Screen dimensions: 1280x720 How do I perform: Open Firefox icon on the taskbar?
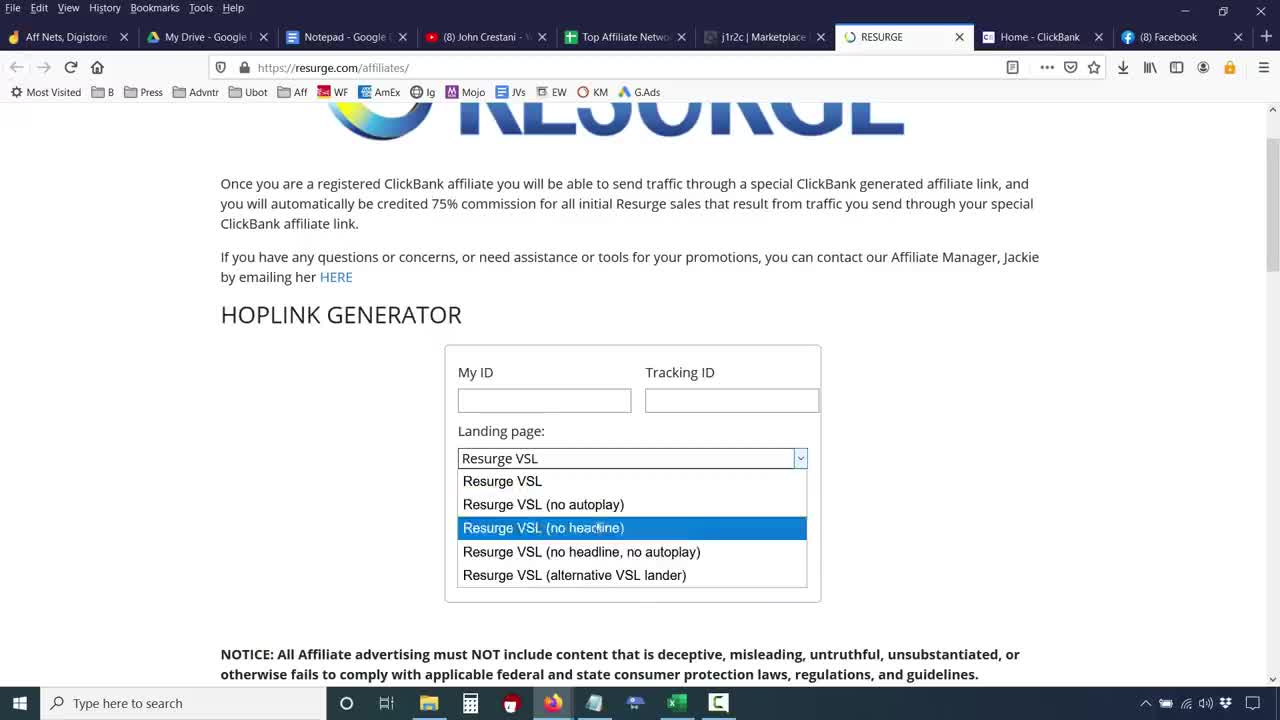553,703
